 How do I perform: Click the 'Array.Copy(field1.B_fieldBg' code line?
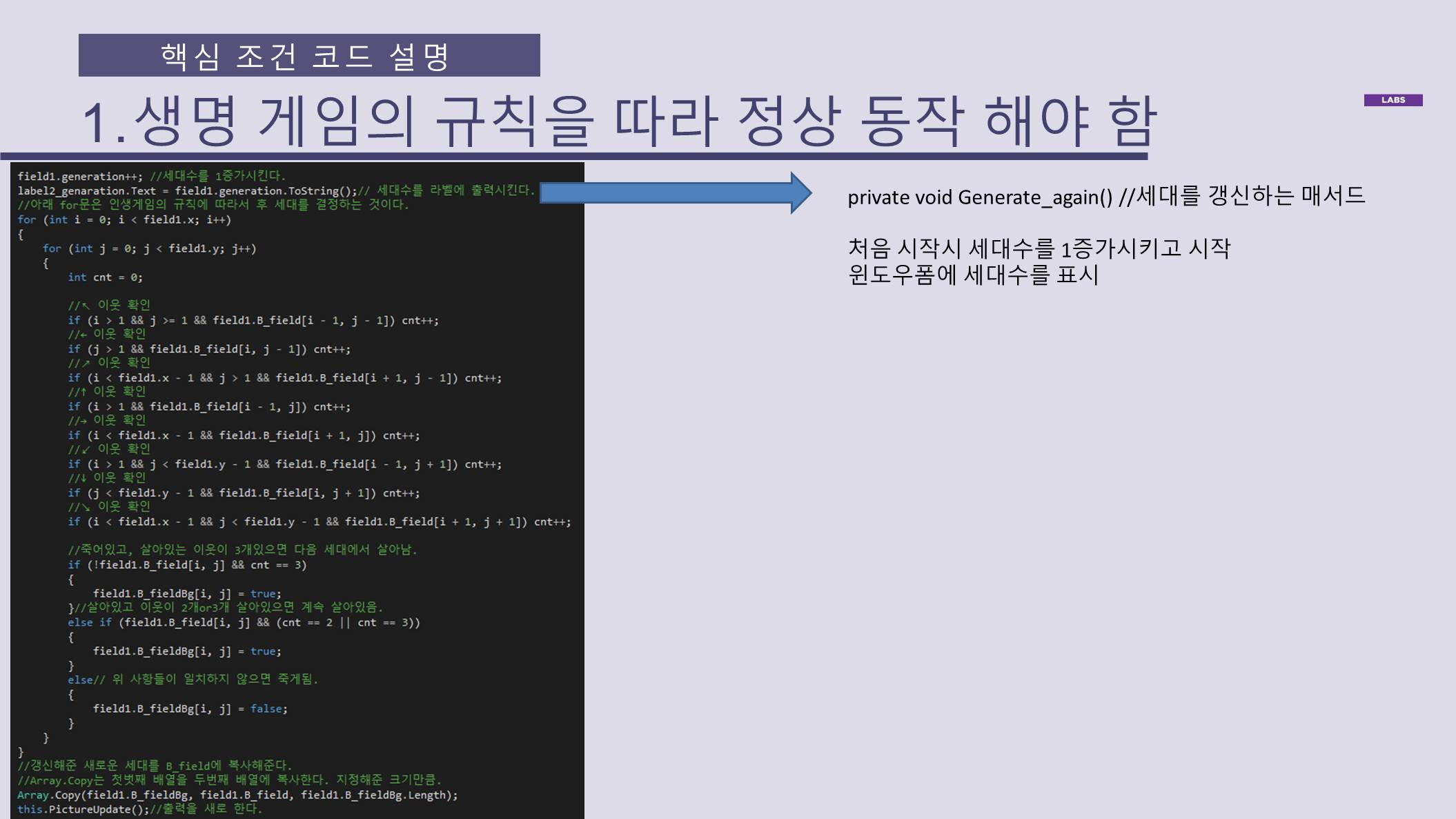237,795
